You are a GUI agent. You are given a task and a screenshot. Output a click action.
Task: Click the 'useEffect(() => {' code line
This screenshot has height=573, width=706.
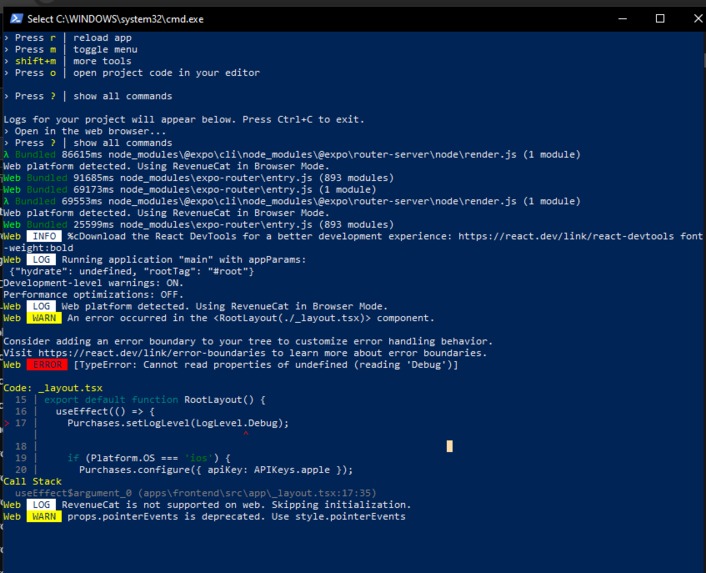pos(105,411)
